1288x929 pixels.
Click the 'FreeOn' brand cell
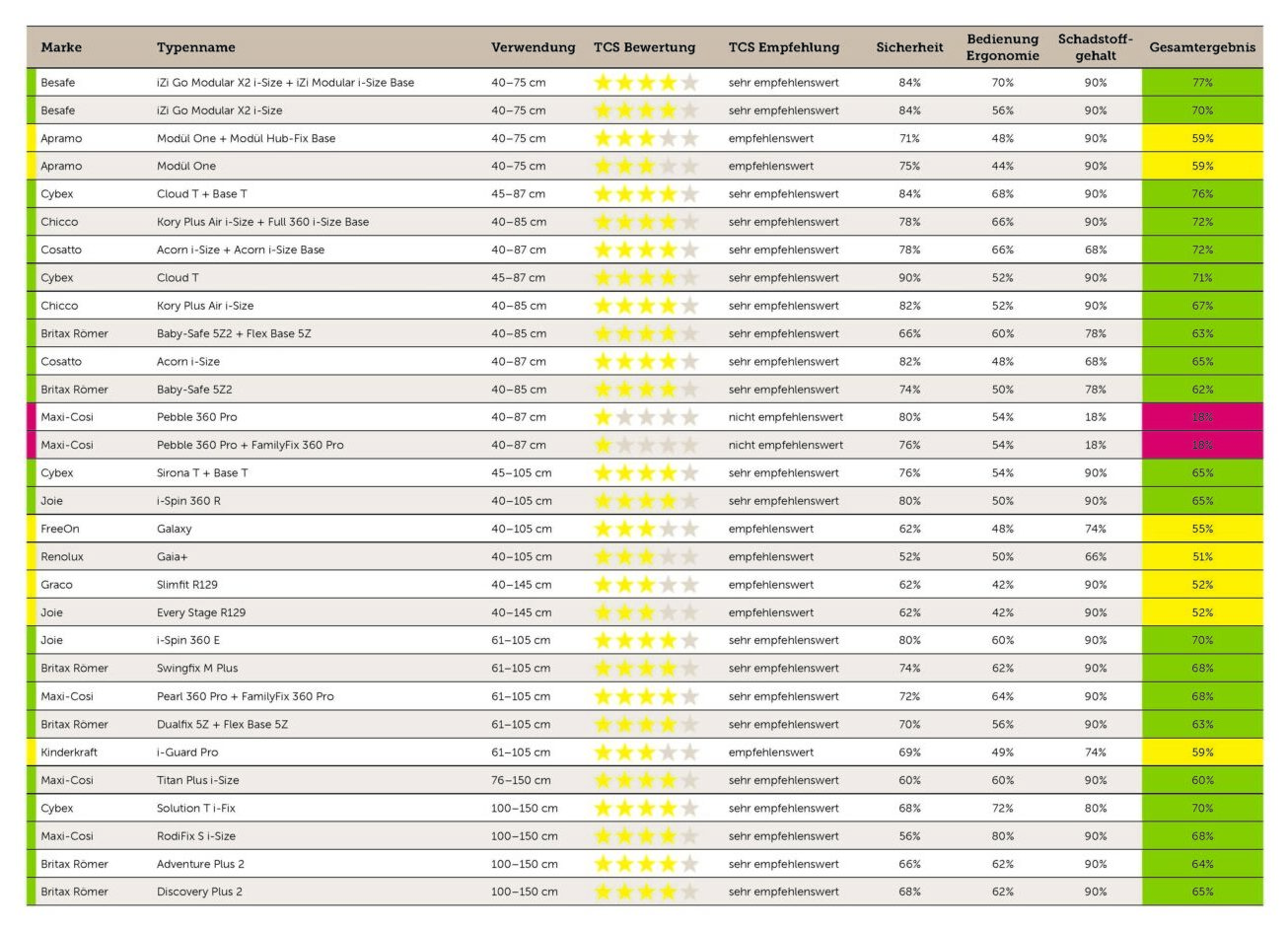60,529
